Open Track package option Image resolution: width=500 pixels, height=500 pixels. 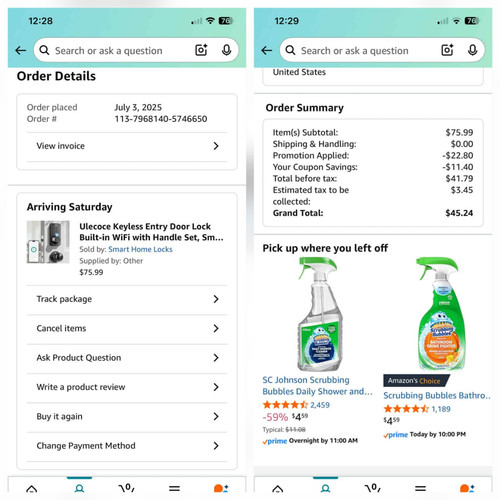point(127,299)
